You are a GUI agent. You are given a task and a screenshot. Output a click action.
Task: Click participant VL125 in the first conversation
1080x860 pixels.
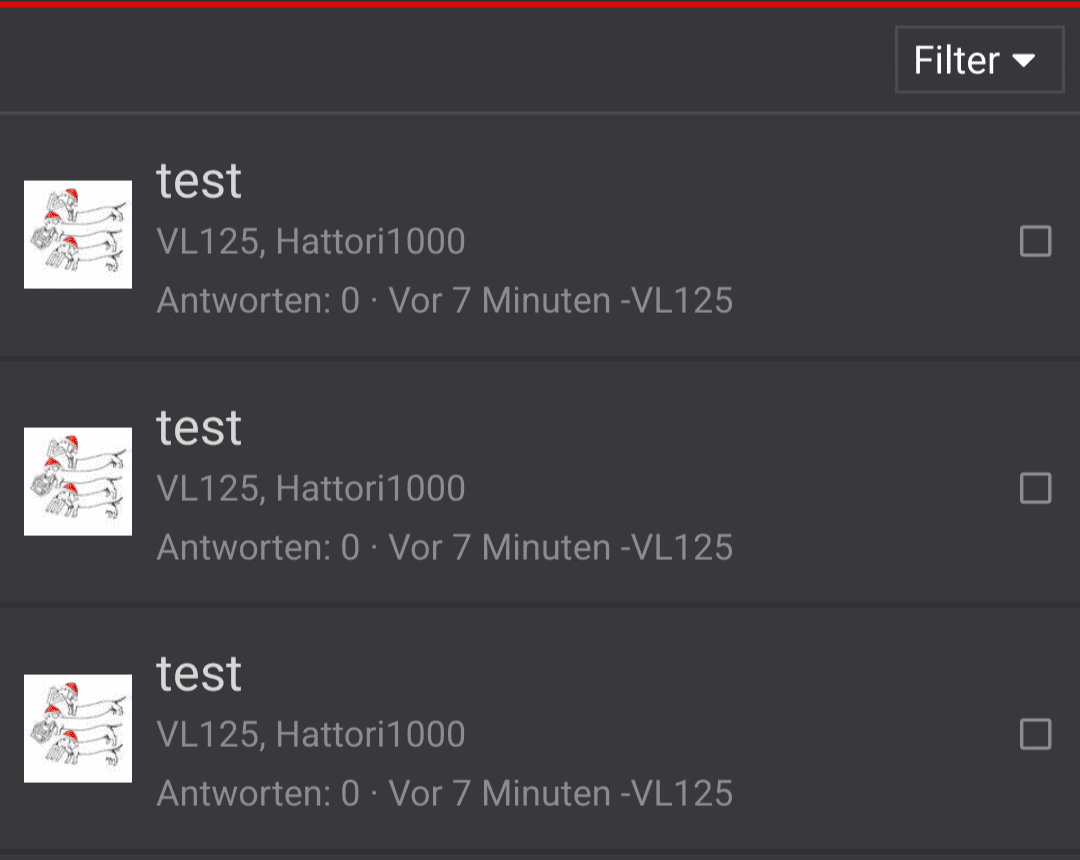[208, 241]
